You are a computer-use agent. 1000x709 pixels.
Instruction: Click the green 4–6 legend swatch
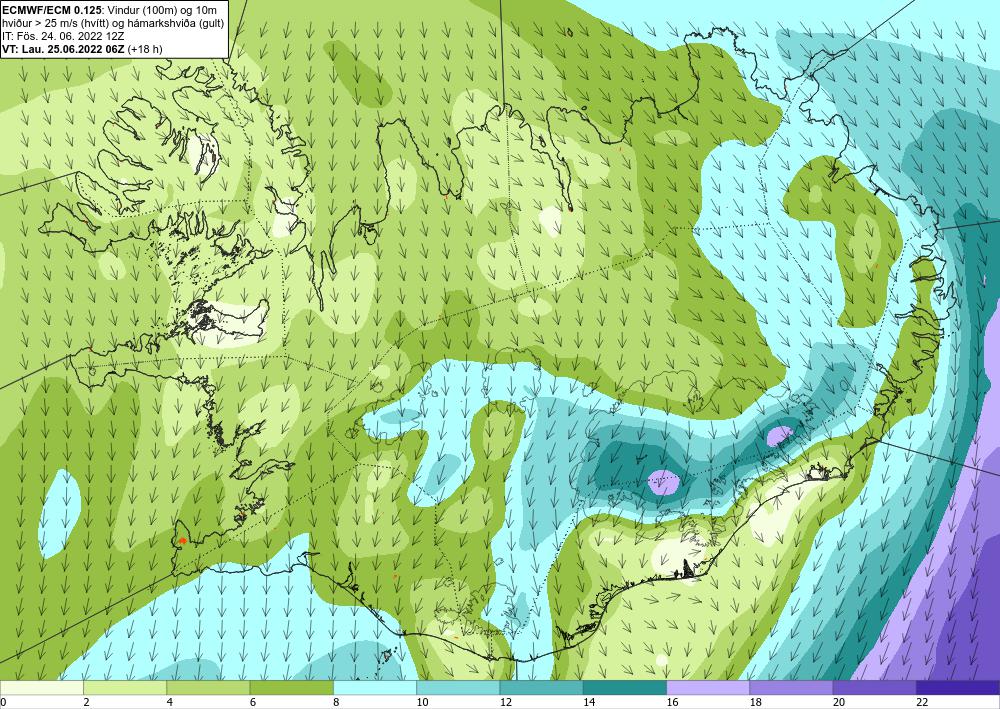209,687
